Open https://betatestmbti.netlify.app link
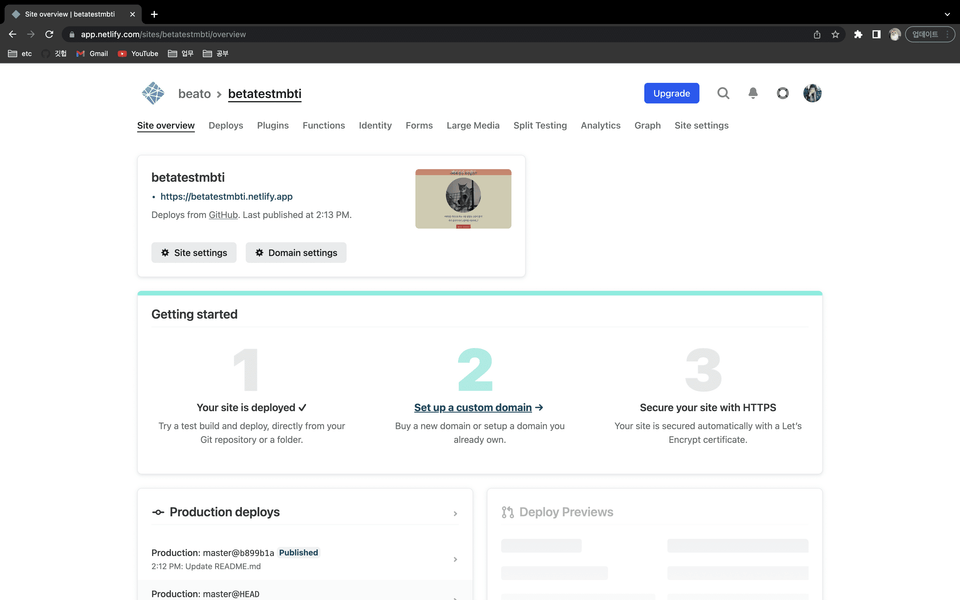Screen dimensions: 960x600 click(x=226, y=197)
